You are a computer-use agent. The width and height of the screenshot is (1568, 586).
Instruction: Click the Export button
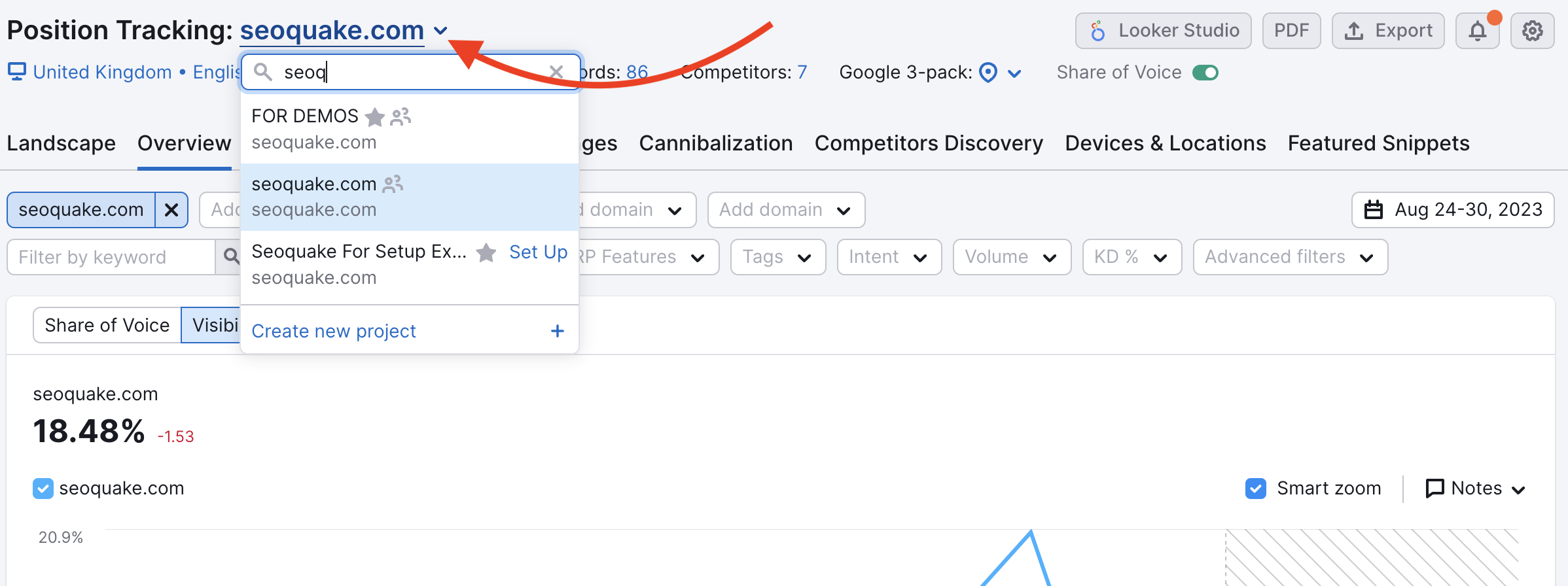pyautogui.click(x=1388, y=31)
